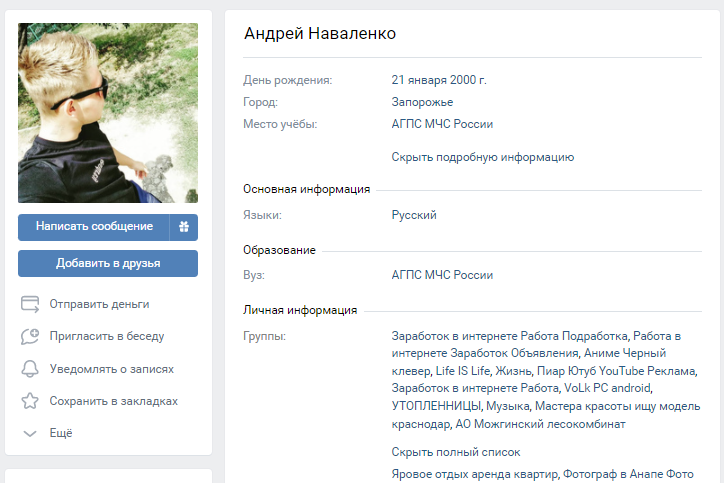
Task: Open group Заработок в интернете Работа Подработка
Action: click(x=510, y=336)
